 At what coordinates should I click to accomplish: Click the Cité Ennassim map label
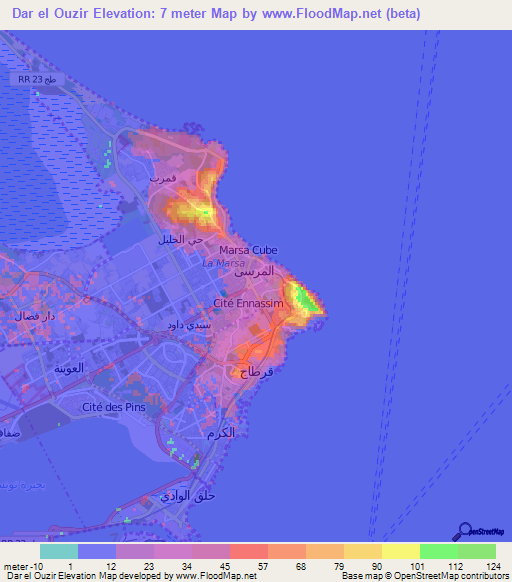coord(248,303)
